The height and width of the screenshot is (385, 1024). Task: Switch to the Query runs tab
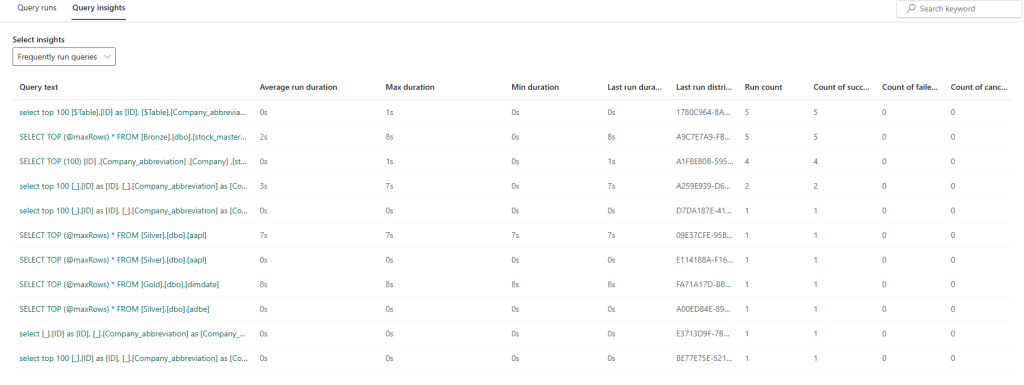tap(37, 8)
